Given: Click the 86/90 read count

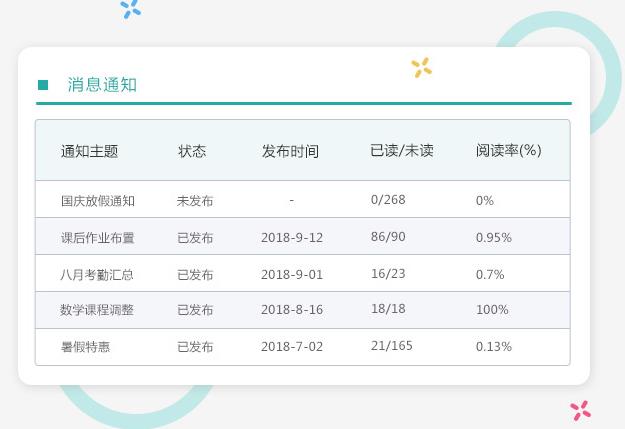Looking at the screenshot, I should (x=388, y=236).
